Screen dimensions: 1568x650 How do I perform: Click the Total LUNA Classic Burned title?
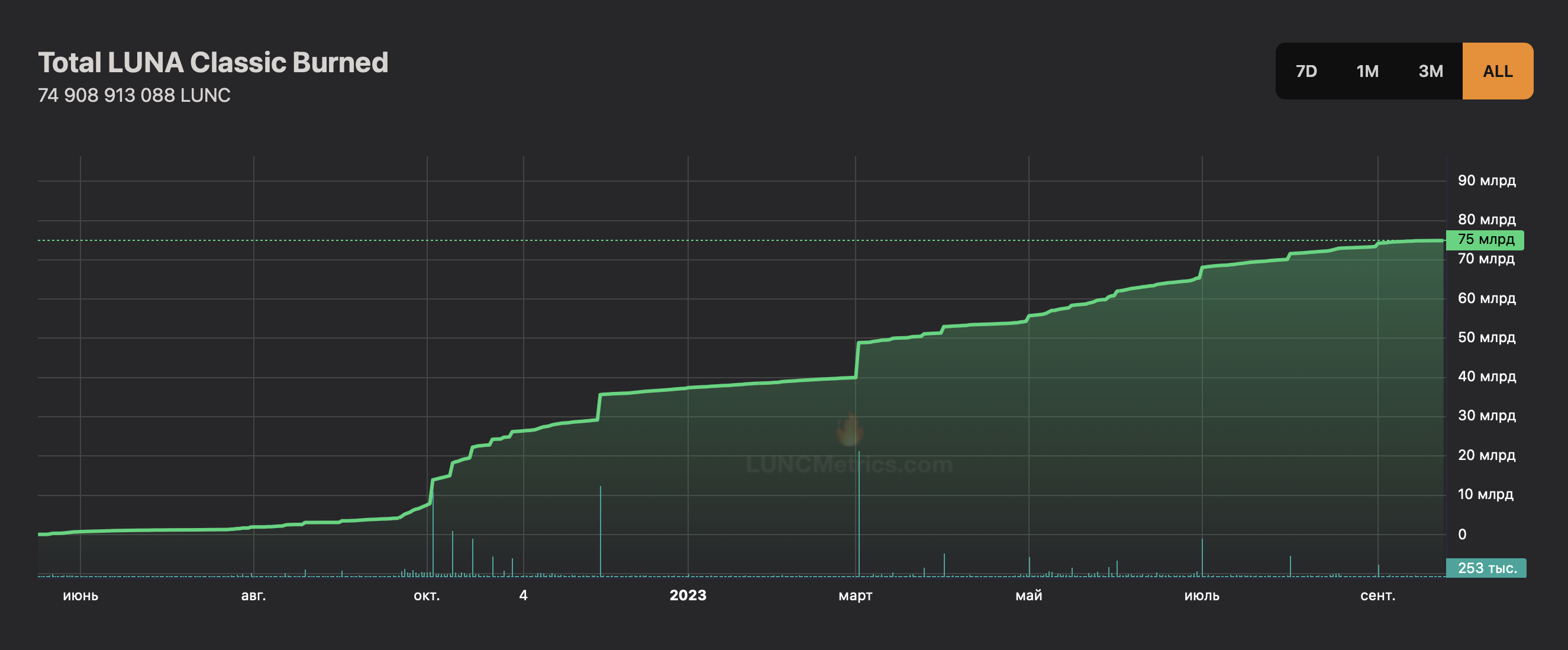(213, 62)
